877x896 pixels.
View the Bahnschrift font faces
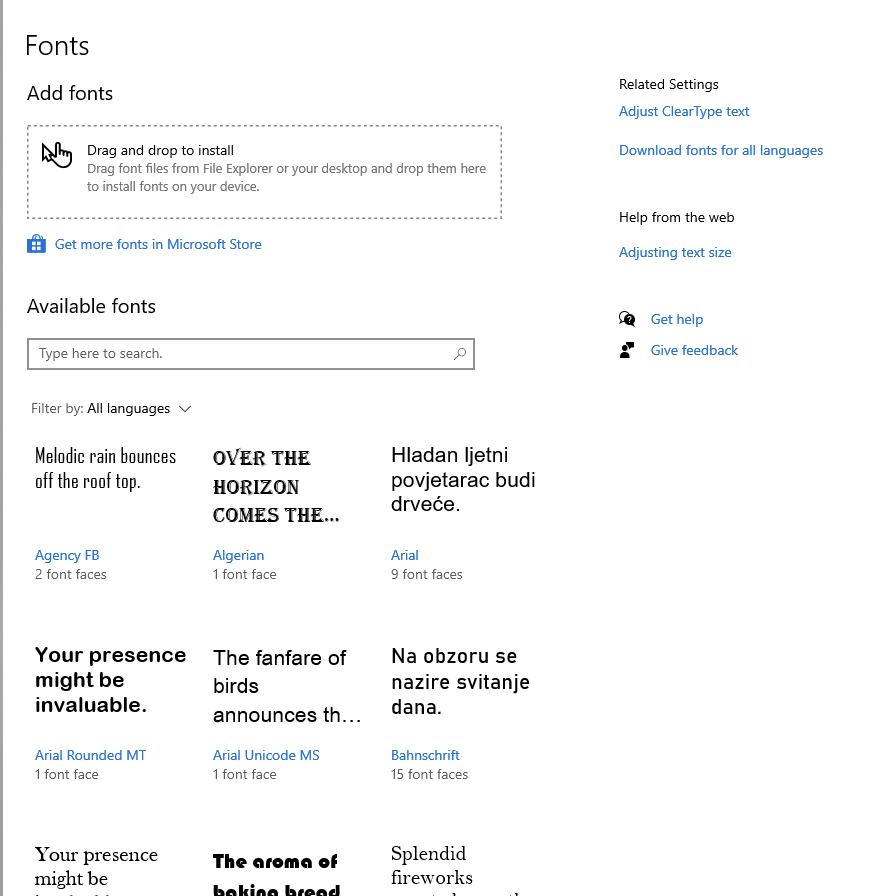(x=425, y=755)
